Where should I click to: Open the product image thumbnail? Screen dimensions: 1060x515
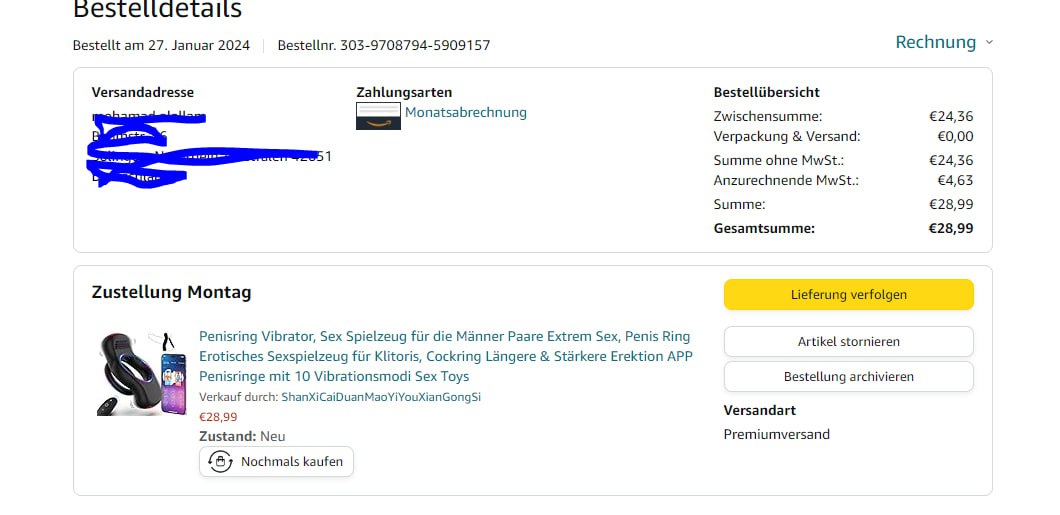click(x=141, y=372)
